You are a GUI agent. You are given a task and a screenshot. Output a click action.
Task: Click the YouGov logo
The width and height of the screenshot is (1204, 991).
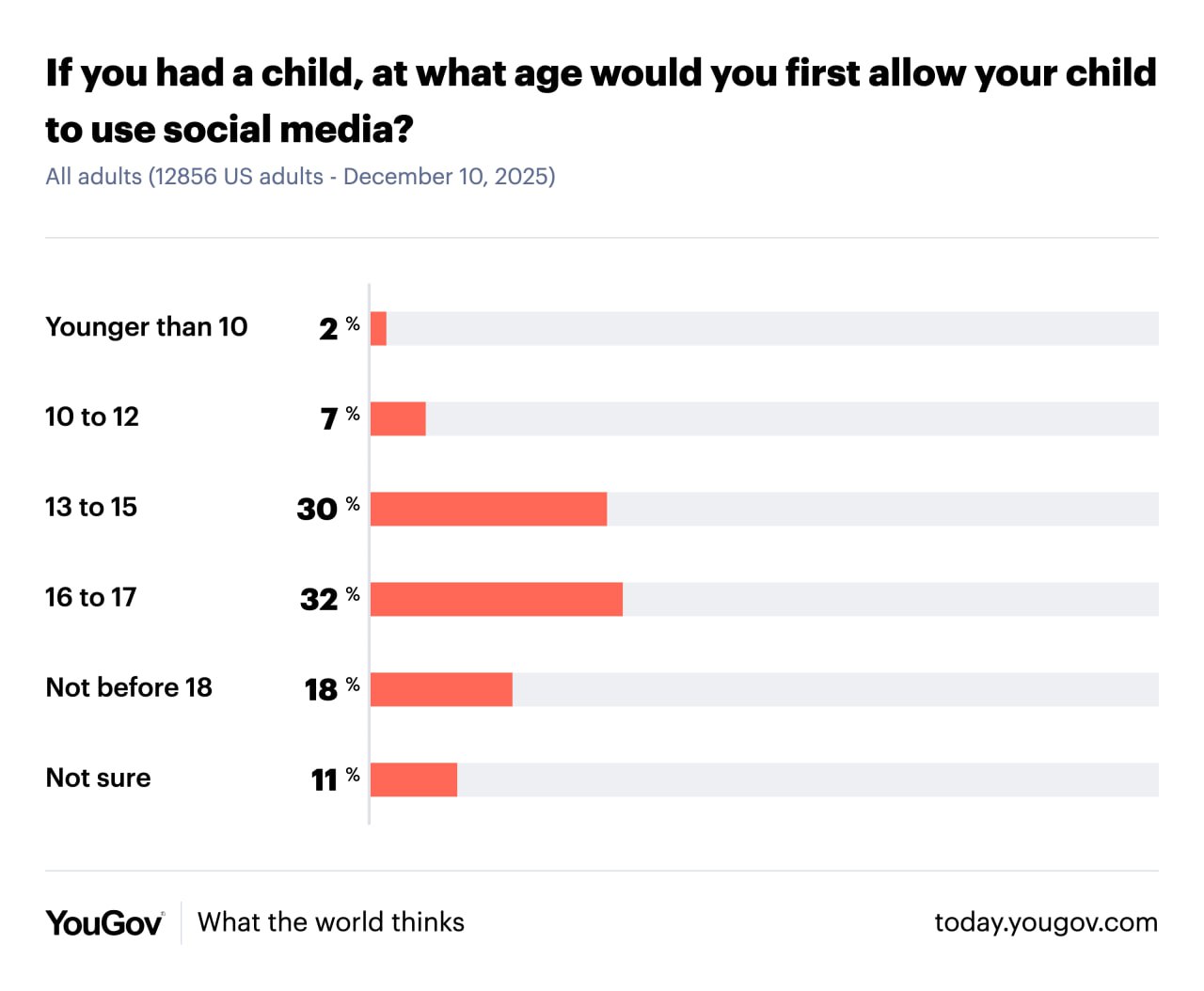click(x=104, y=923)
